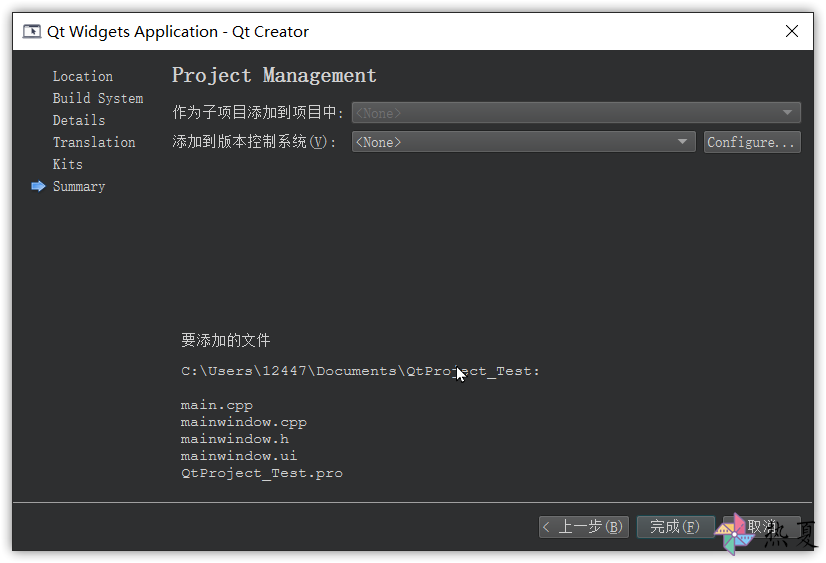Viewport: 826px width, 563px height.
Task: Select the Translation wizard step
Action: (94, 143)
